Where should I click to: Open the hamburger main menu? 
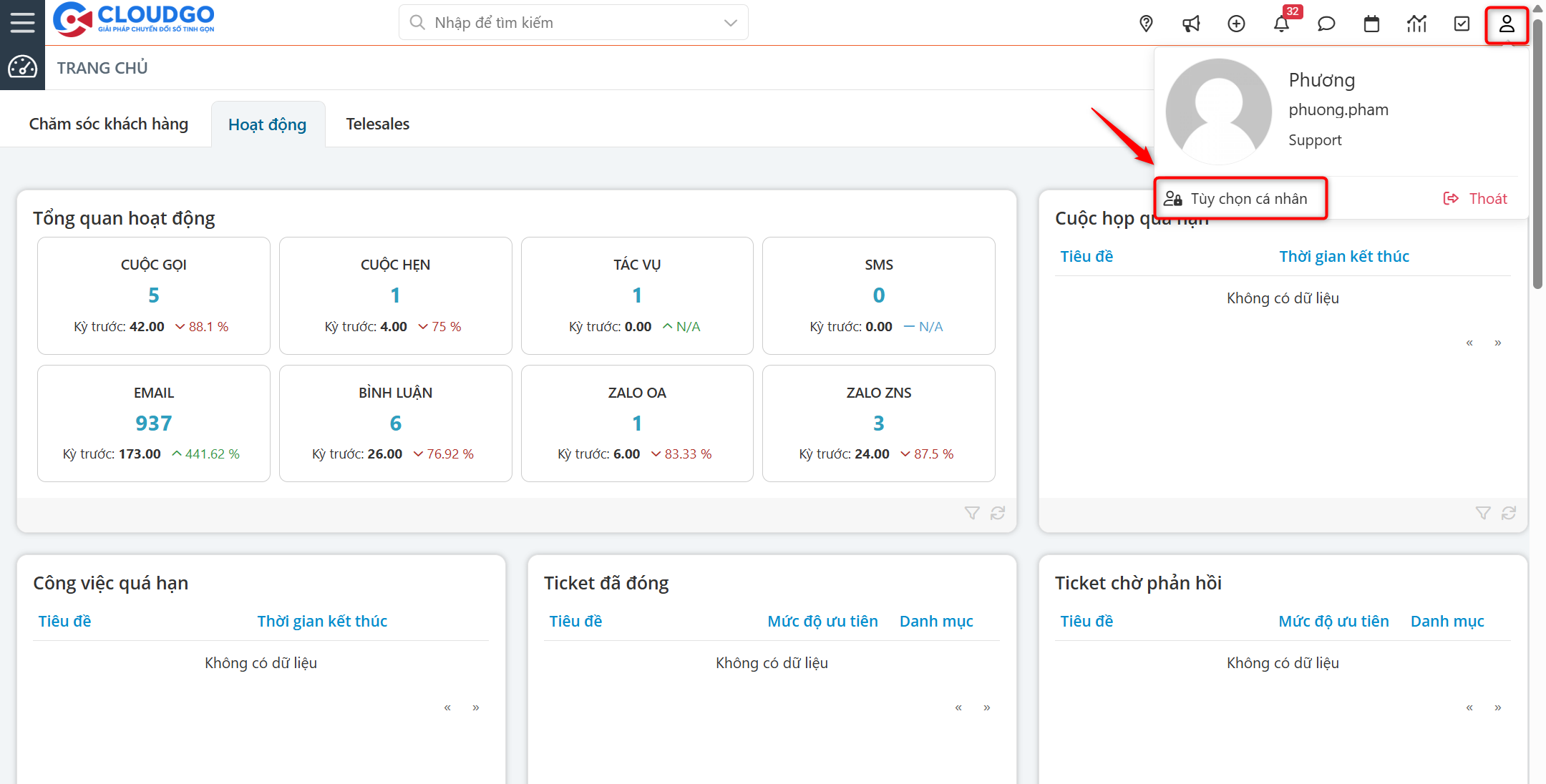tap(22, 22)
